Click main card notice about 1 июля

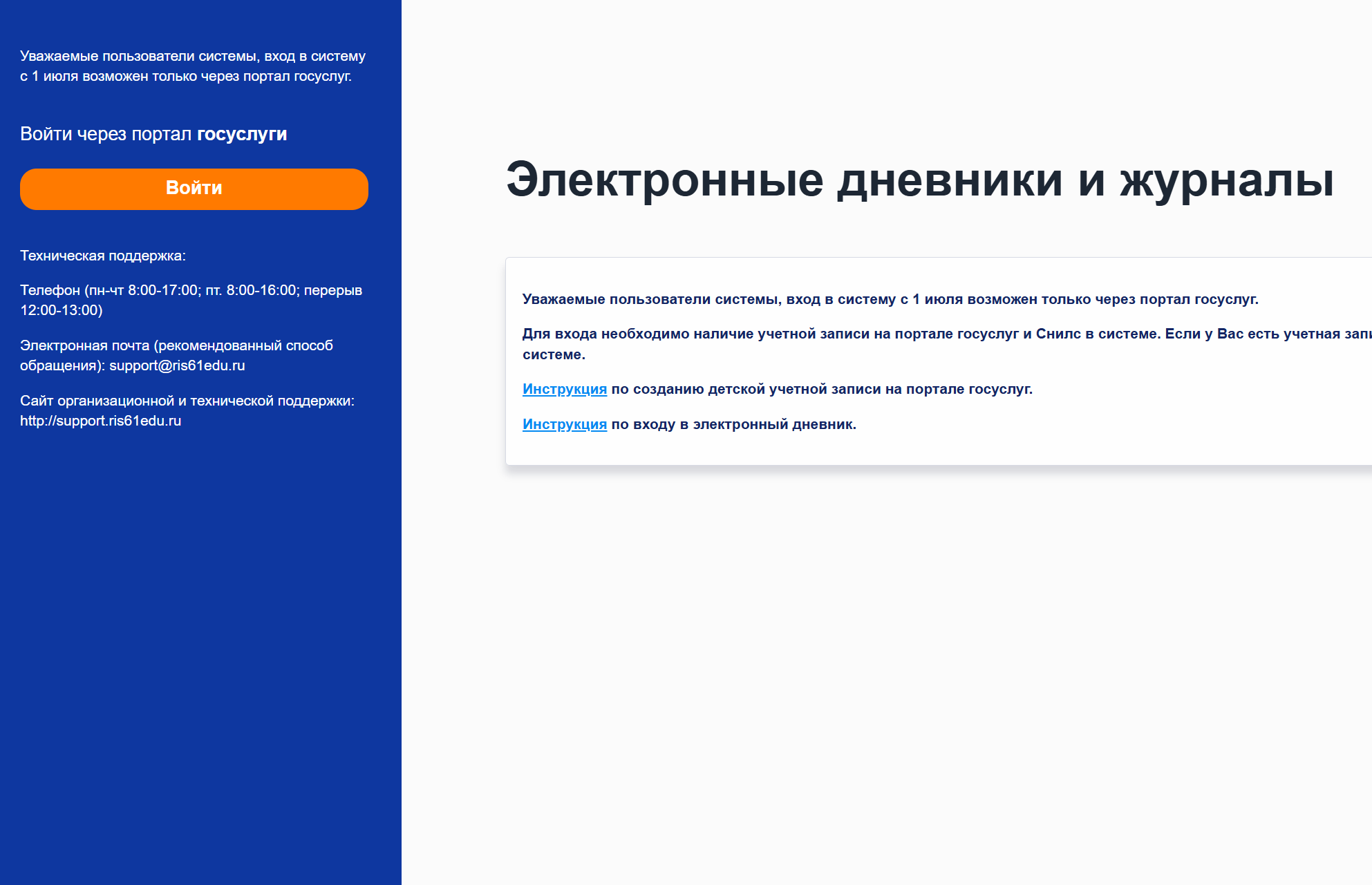click(890, 299)
